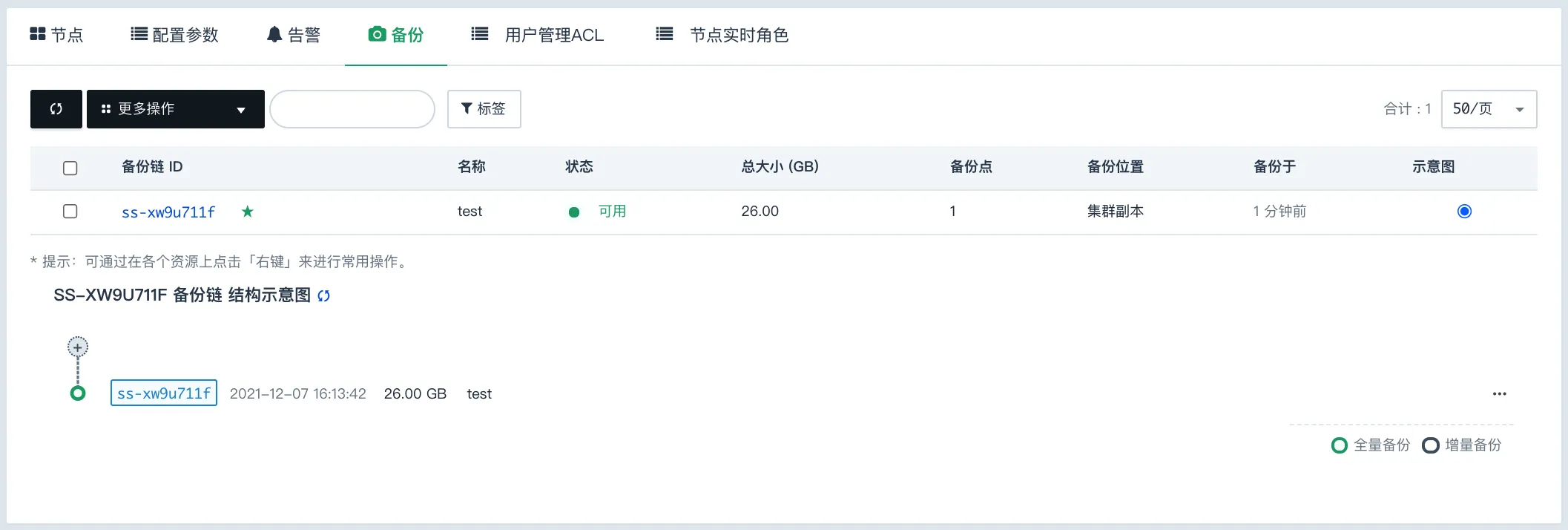Check the checkbox for the test backup row
The height and width of the screenshot is (530, 1568).
70,211
